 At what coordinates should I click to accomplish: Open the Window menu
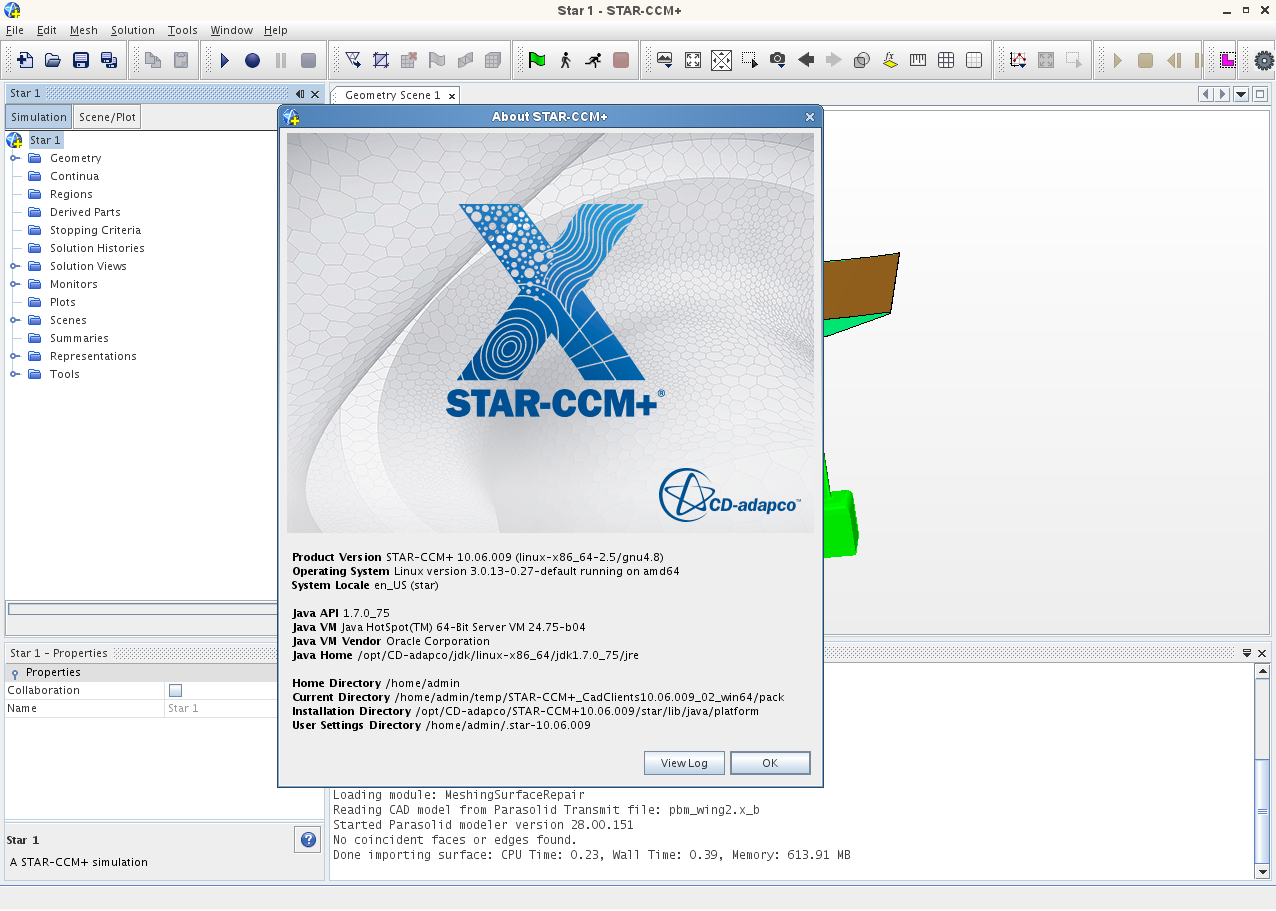[x=231, y=30]
